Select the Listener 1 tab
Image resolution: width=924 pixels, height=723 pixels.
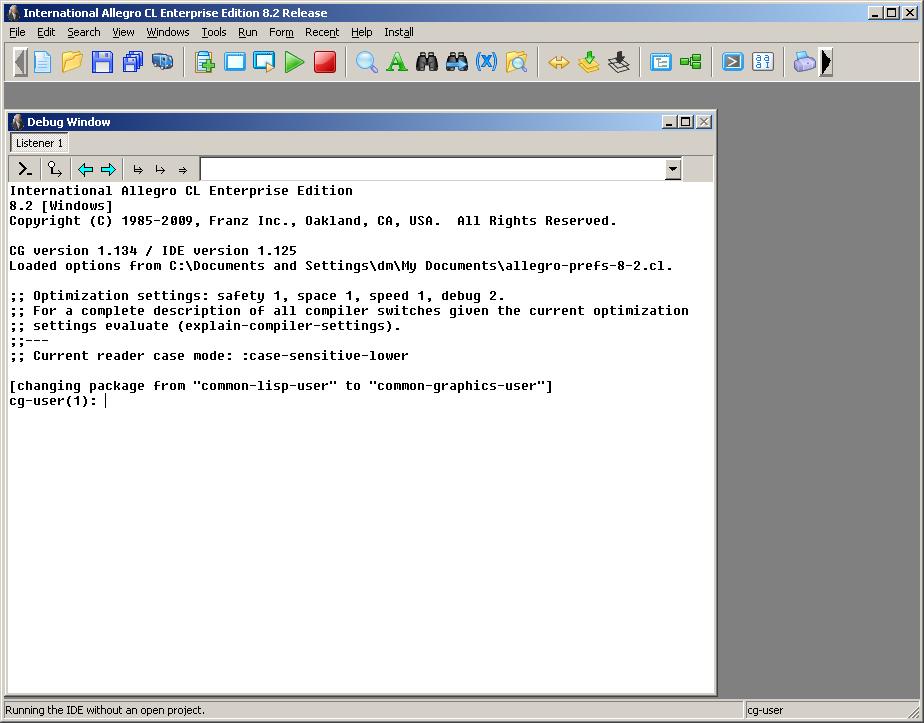click(x=39, y=143)
